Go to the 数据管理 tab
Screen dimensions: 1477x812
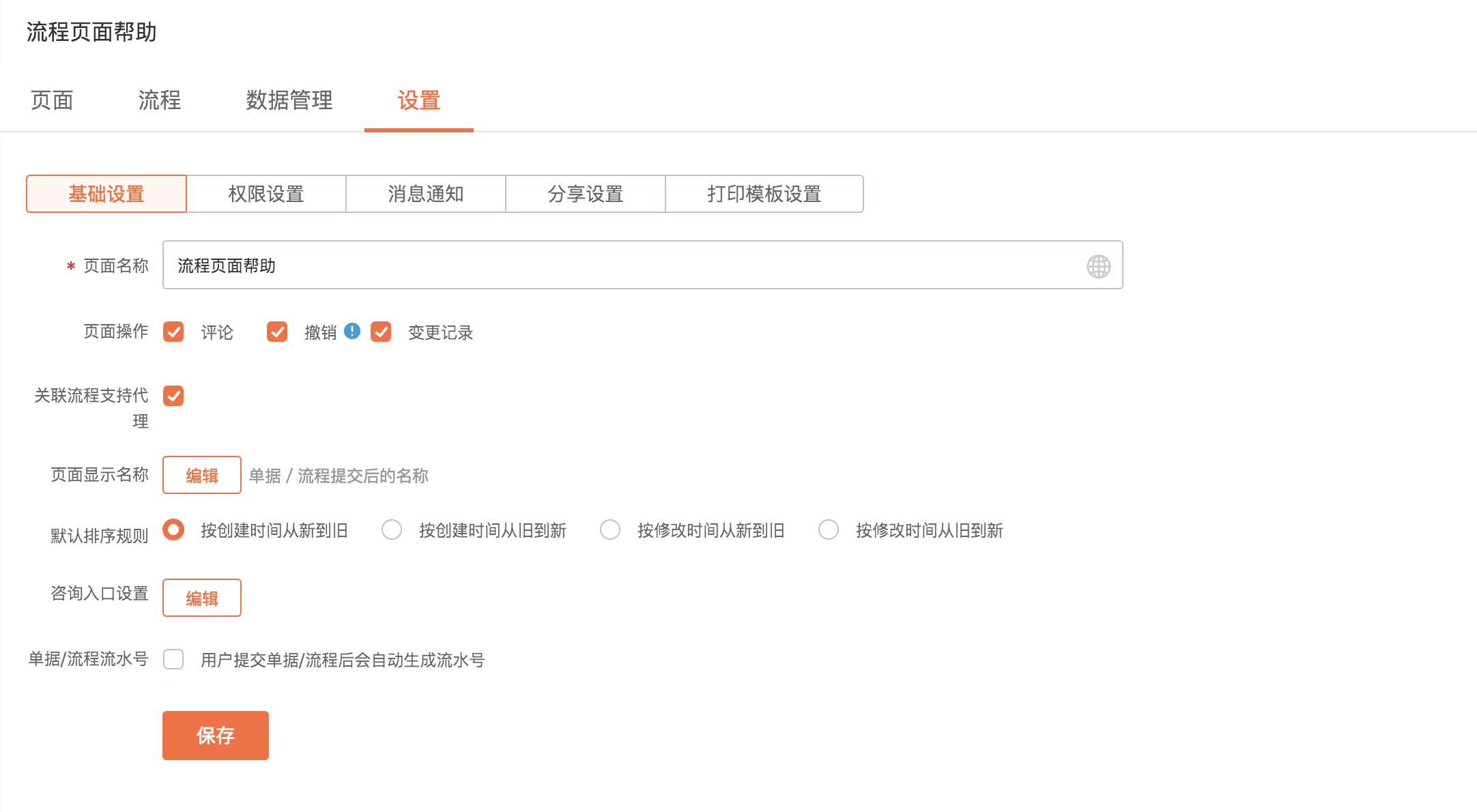[x=289, y=100]
